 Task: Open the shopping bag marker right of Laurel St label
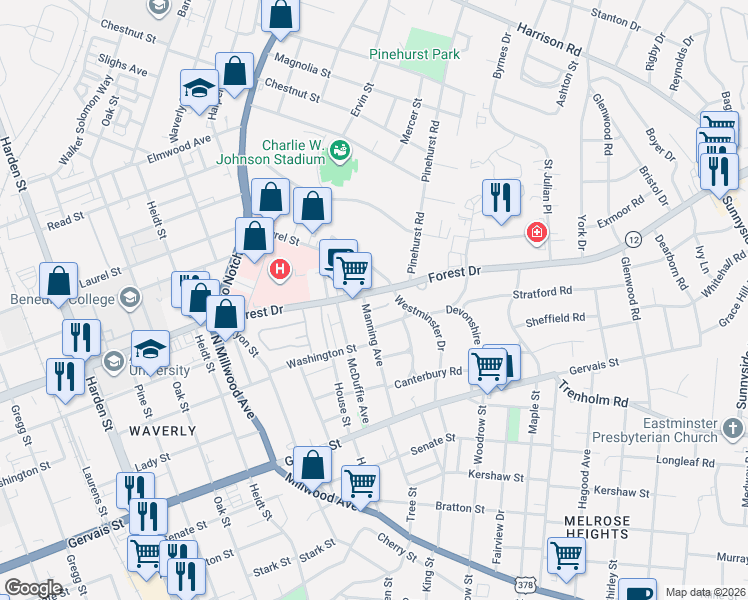pyautogui.click(x=312, y=207)
